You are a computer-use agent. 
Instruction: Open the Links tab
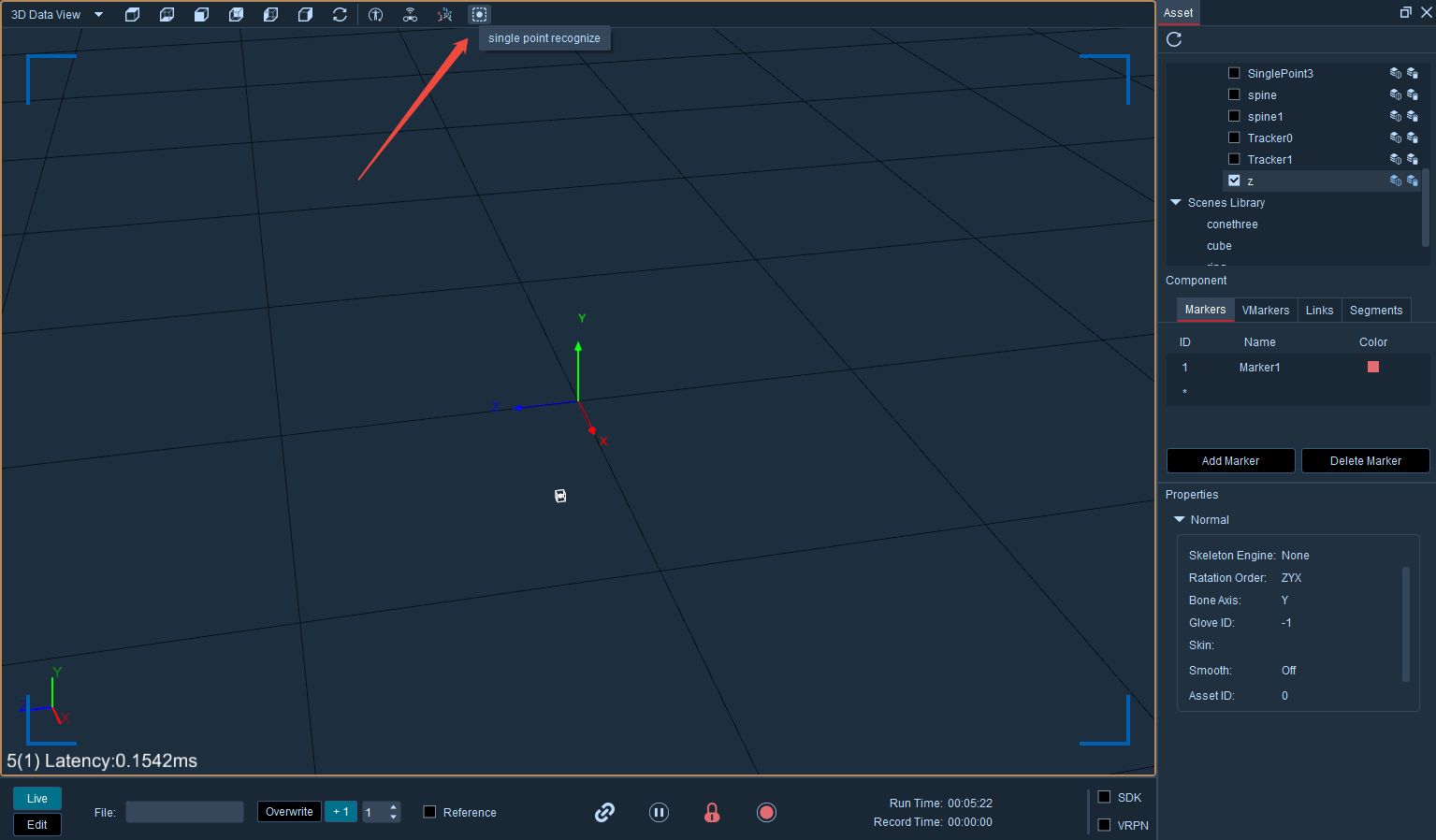pos(1319,311)
